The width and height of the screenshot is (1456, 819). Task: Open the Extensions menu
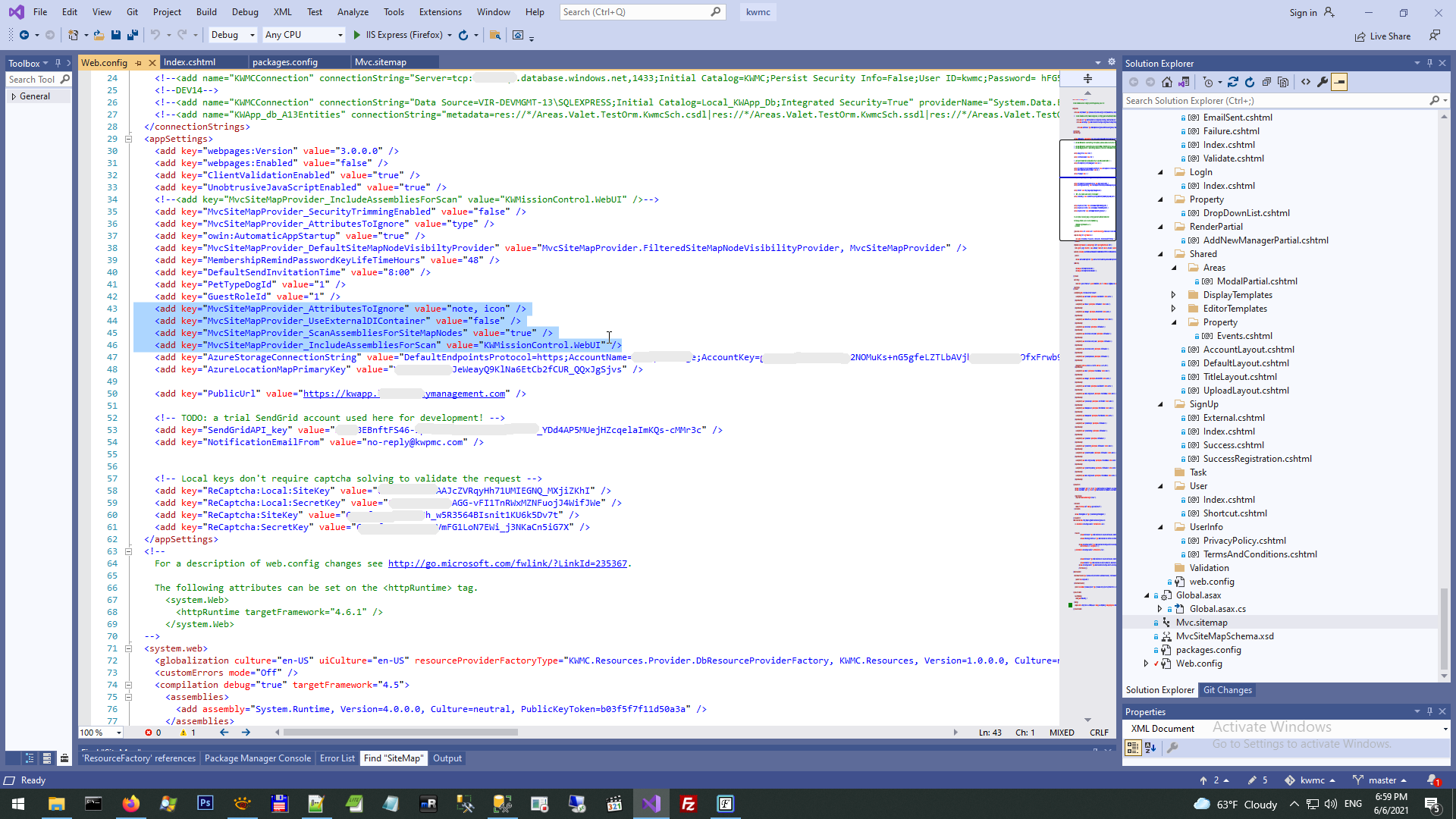[440, 12]
